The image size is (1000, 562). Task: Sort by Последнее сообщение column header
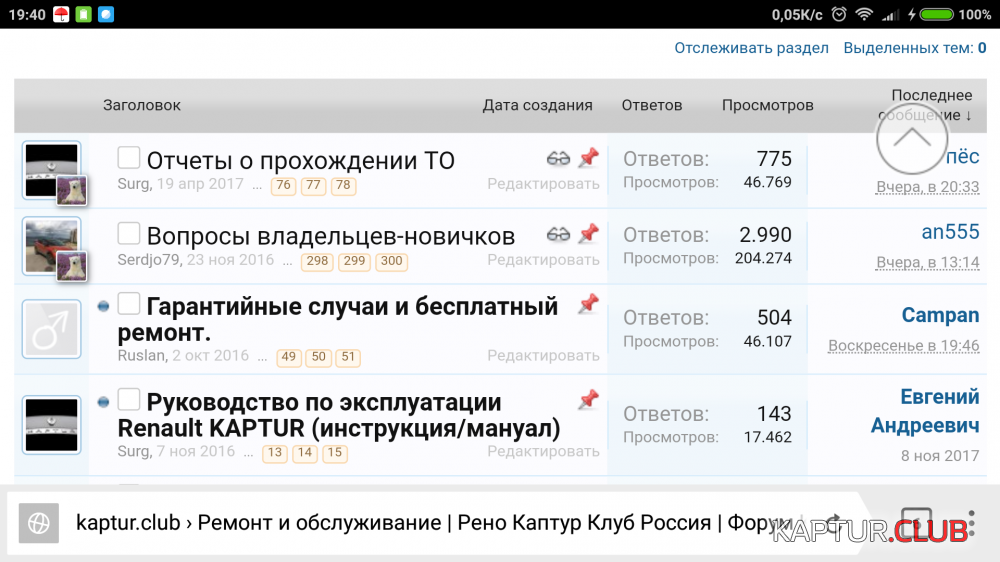click(x=931, y=105)
